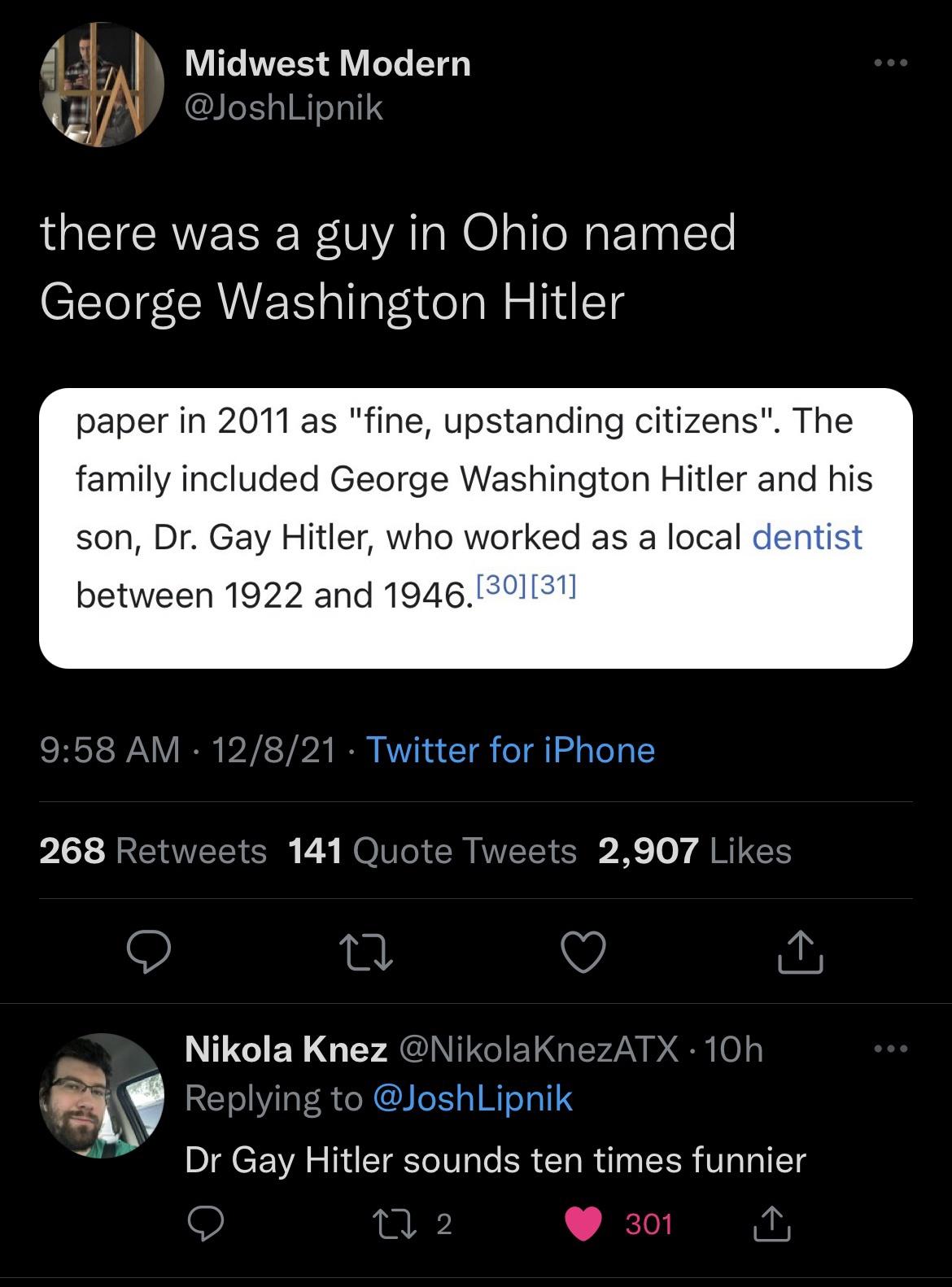Open the Twitter for iPhone source link
The image size is (952, 1287).
[510, 750]
